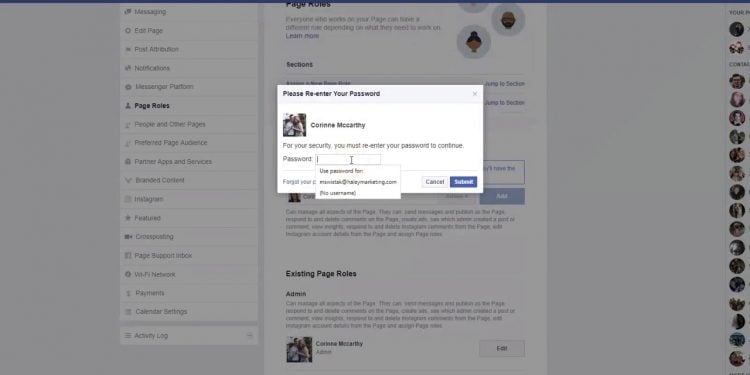Edit Corinne Mccarthy's Admin role
Viewport: 750px width, 375px height.
point(502,349)
